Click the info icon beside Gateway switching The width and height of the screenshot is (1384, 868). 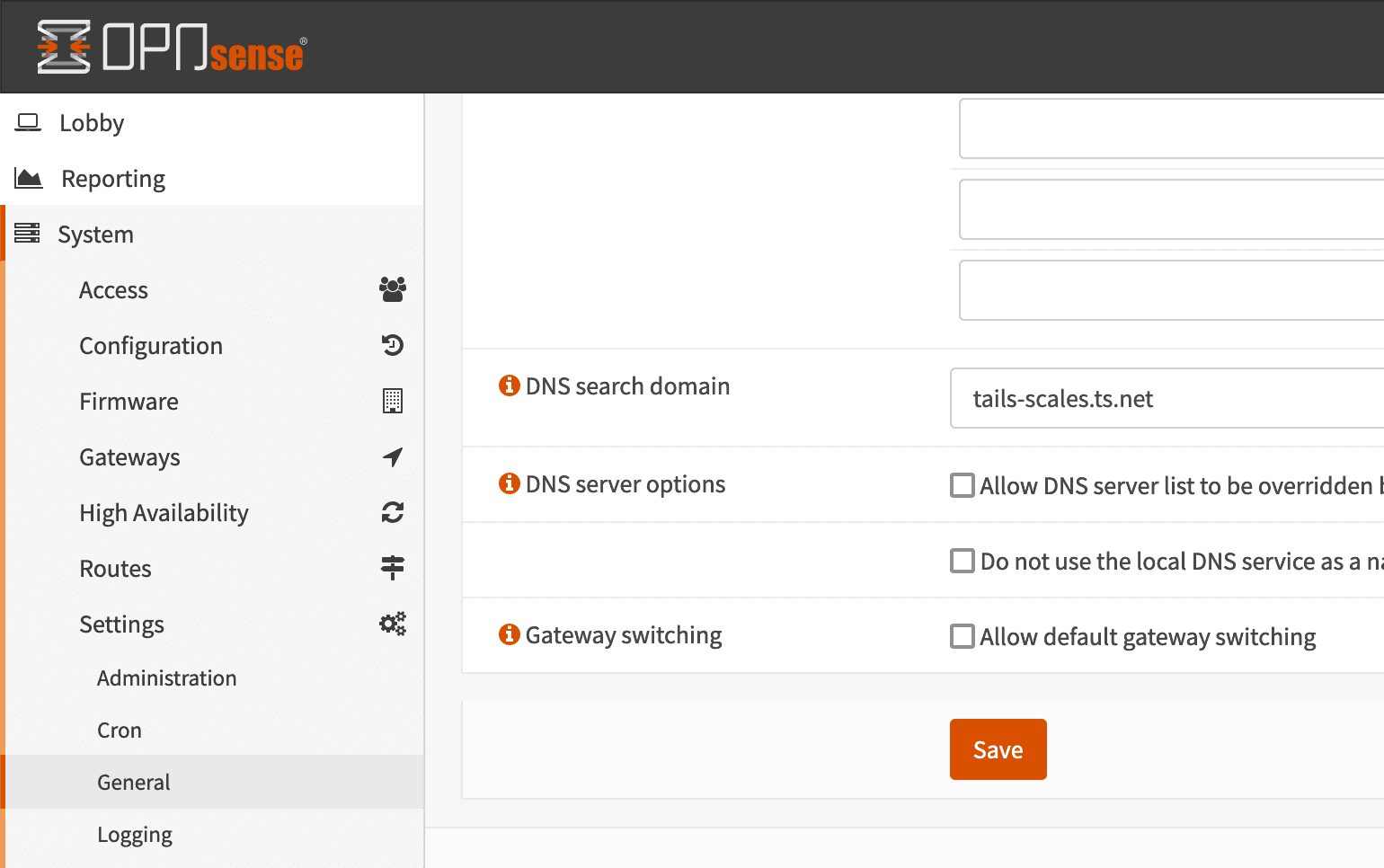click(510, 634)
